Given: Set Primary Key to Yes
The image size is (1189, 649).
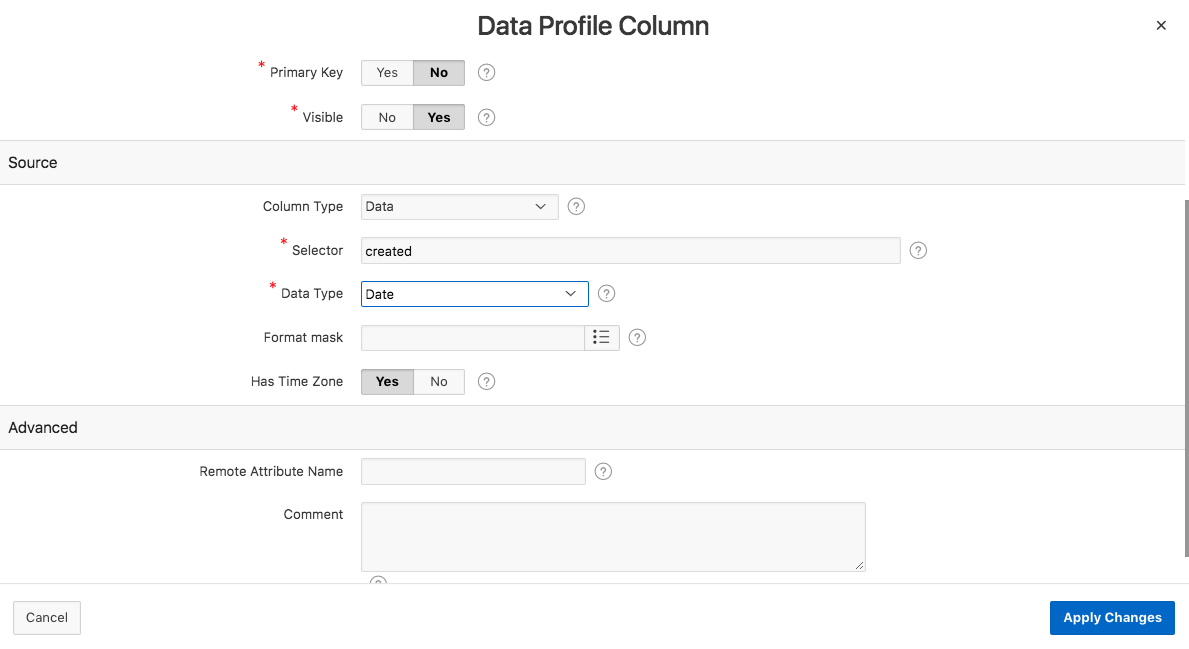Looking at the screenshot, I should click(387, 73).
